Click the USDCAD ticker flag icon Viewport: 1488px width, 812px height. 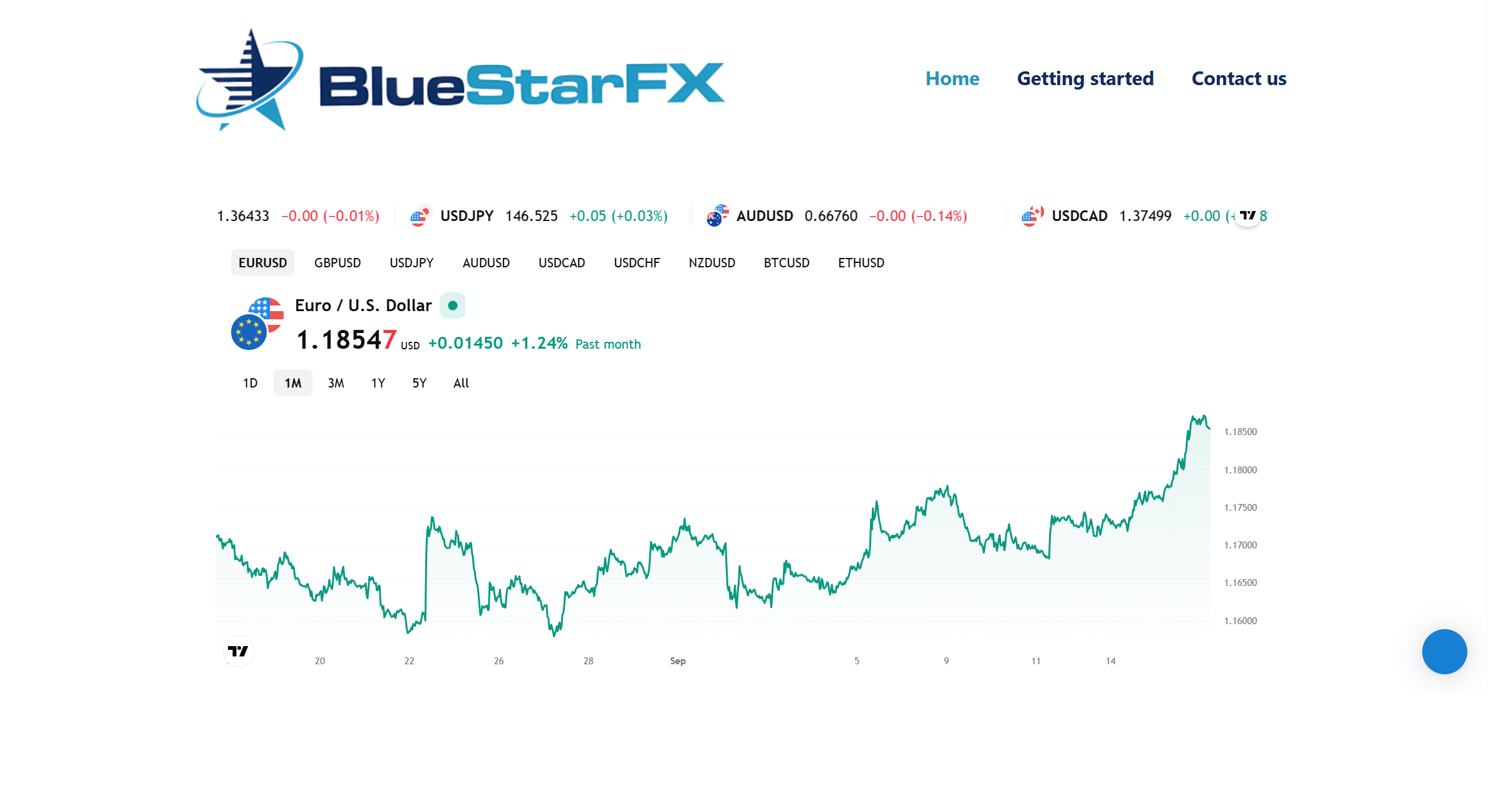[1033, 216]
